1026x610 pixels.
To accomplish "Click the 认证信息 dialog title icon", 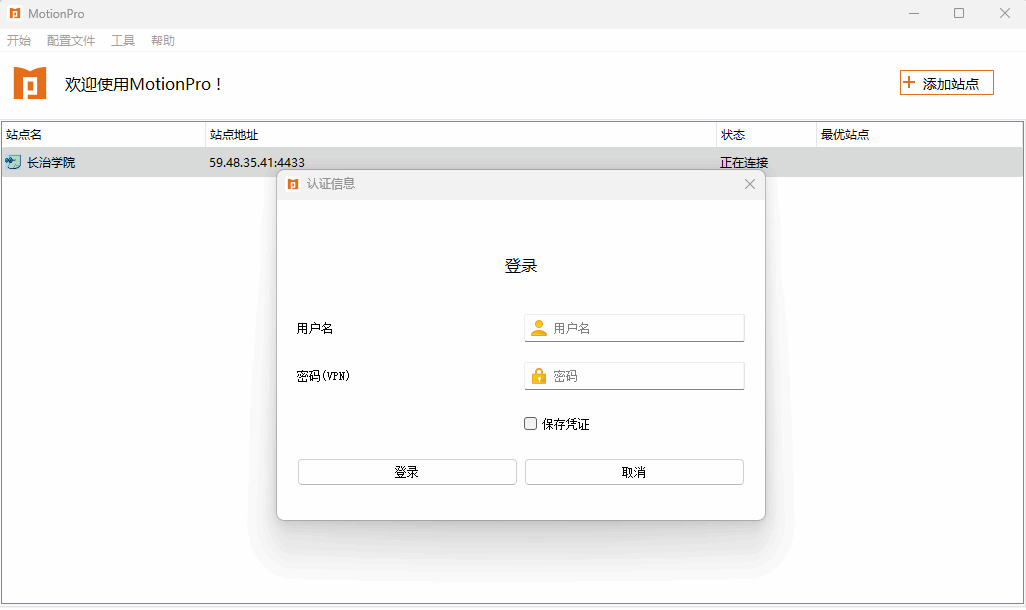I will click(293, 184).
